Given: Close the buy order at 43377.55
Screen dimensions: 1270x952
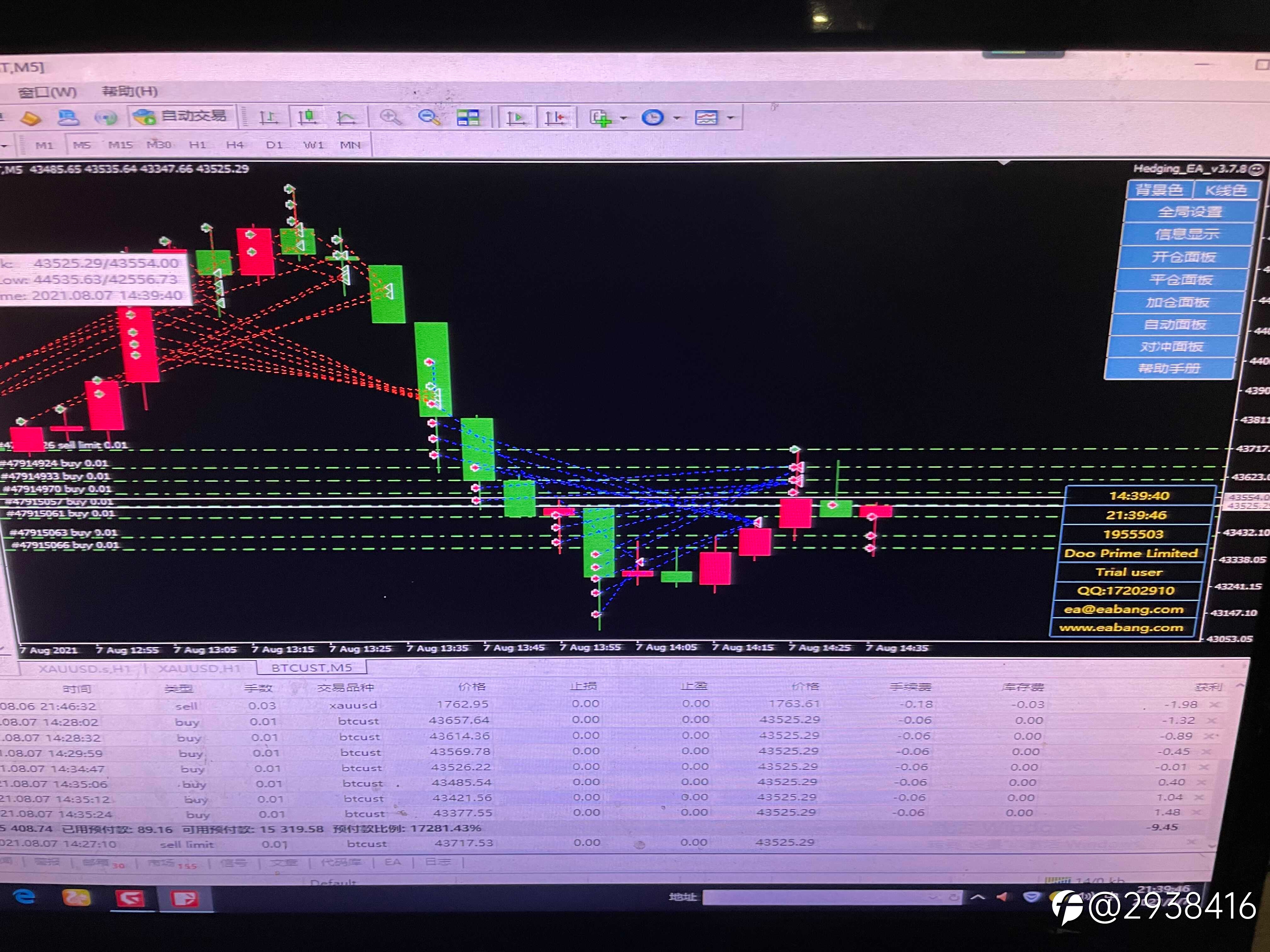Looking at the screenshot, I should point(1197,813).
